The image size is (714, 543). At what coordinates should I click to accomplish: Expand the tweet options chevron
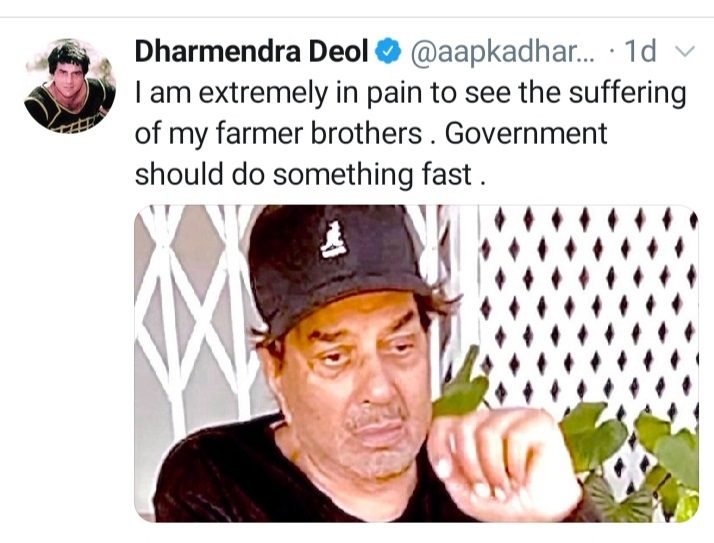click(x=684, y=51)
